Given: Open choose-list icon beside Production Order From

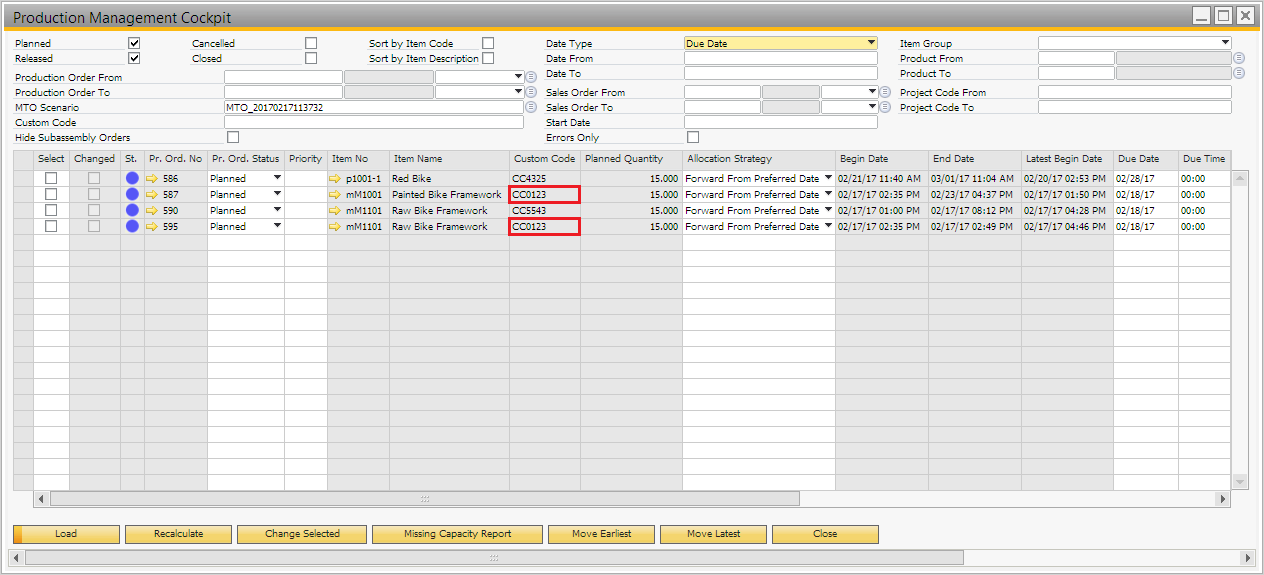Looking at the screenshot, I should [531, 77].
